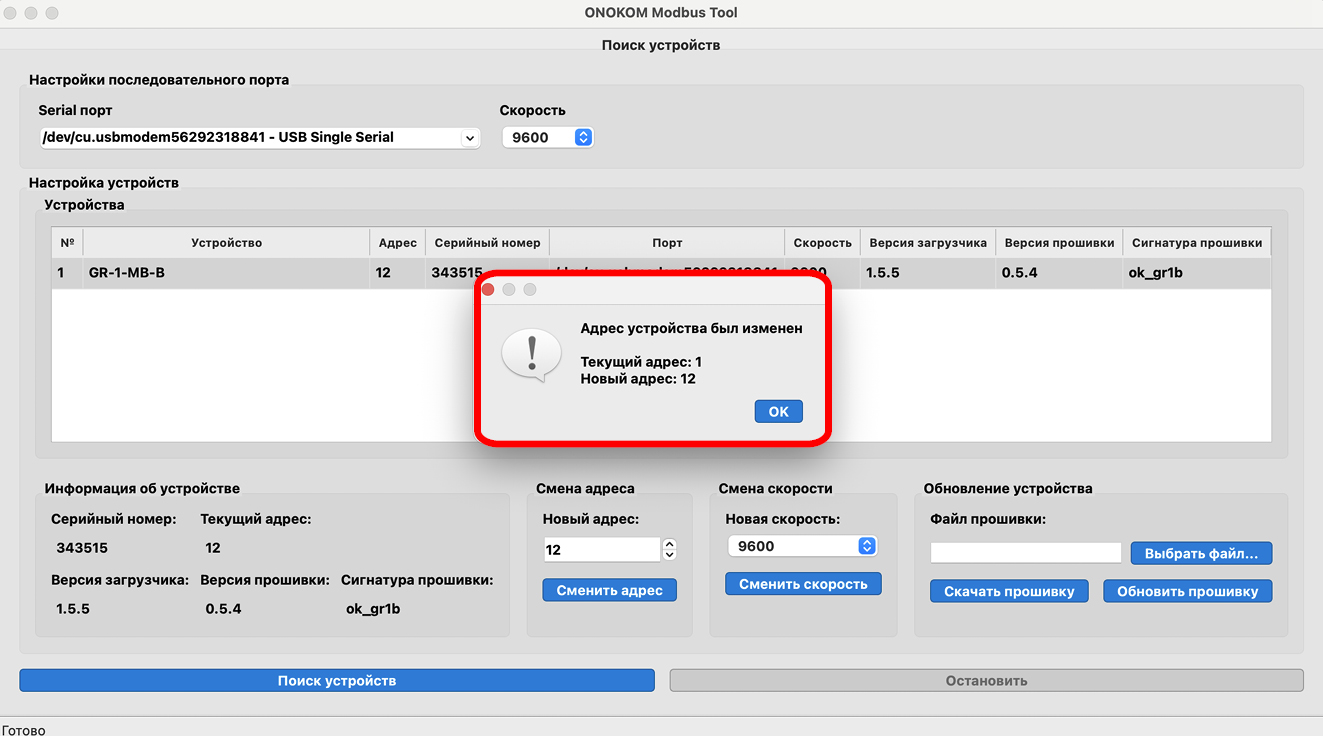Click the Новый адрес stepper arrows
This screenshot has height=736, width=1323.
point(670,549)
